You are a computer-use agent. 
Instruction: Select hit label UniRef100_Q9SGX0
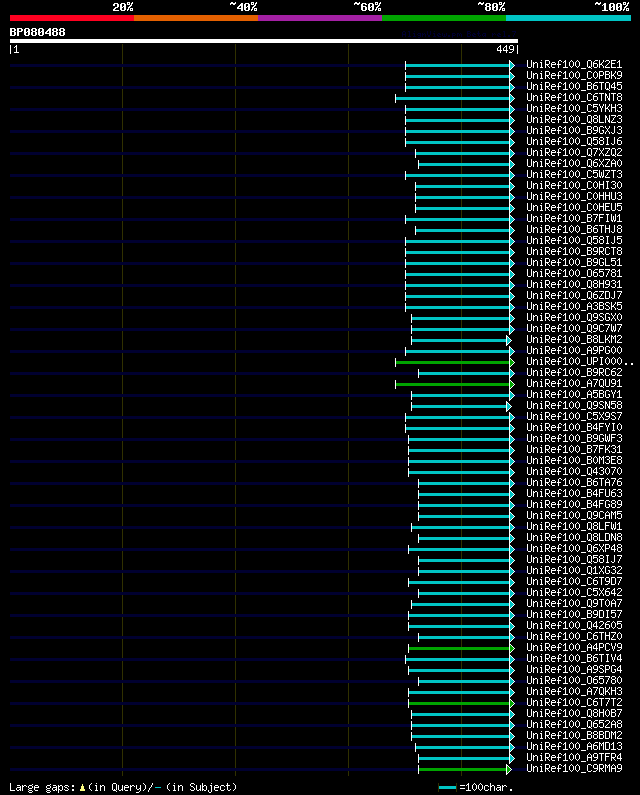[574, 317]
